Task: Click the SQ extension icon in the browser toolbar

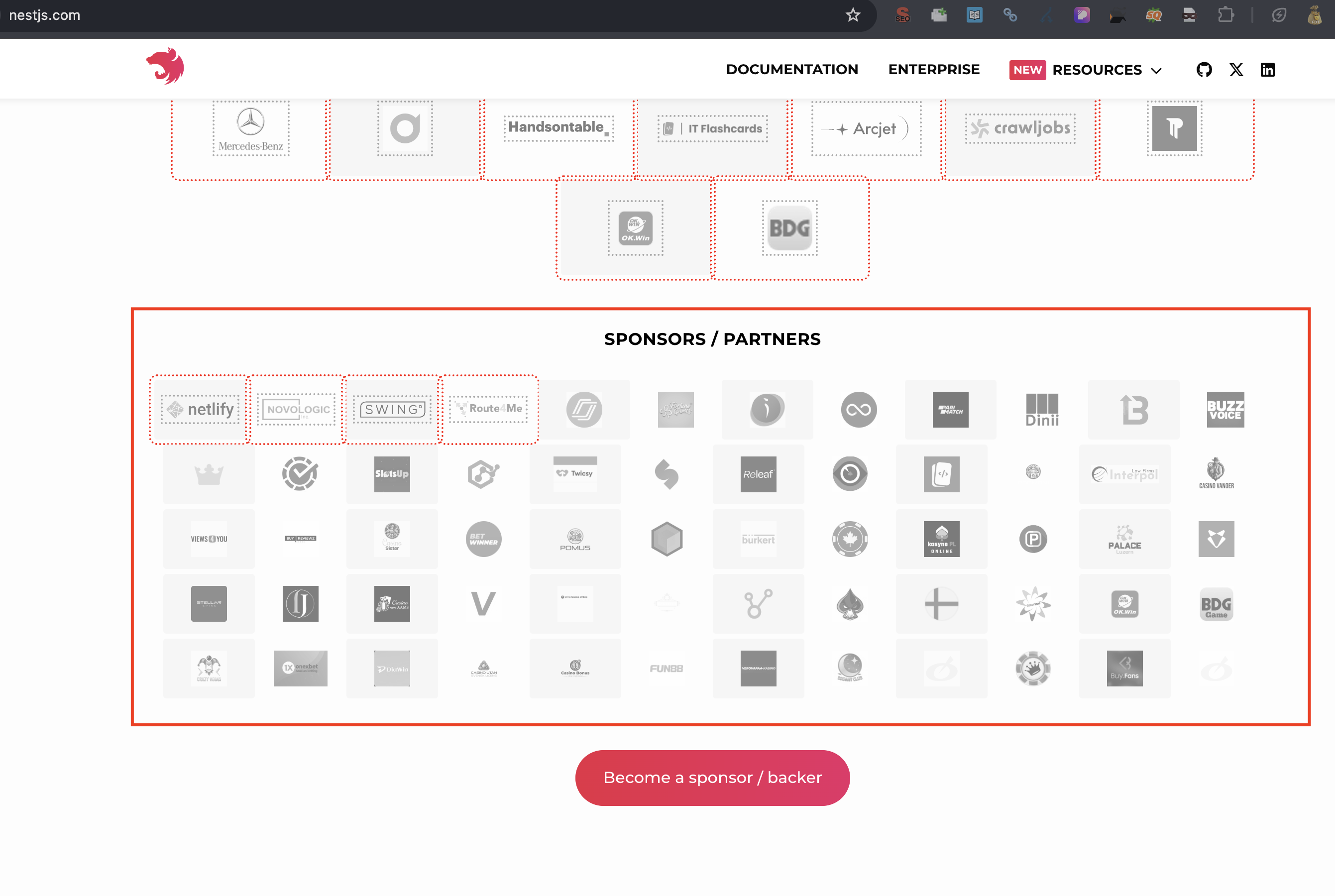Action: [1153, 15]
